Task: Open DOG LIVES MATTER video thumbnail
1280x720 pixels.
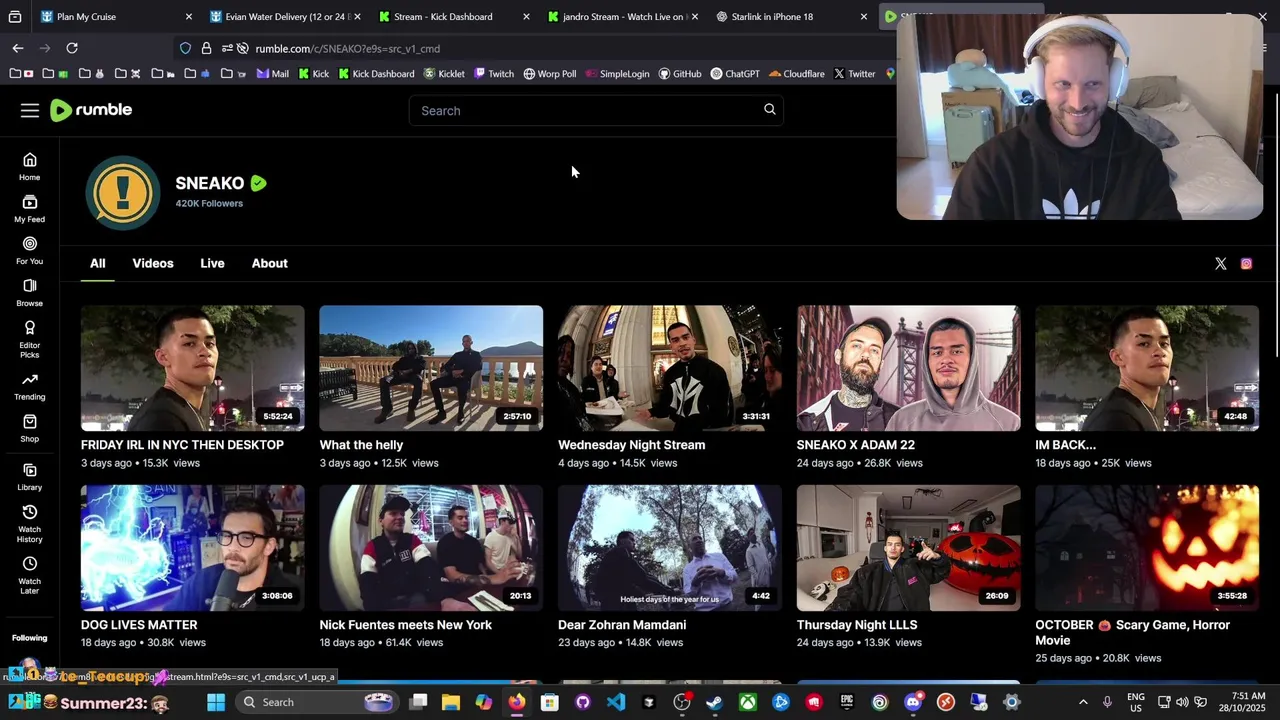Action: [x=193, y=548]
